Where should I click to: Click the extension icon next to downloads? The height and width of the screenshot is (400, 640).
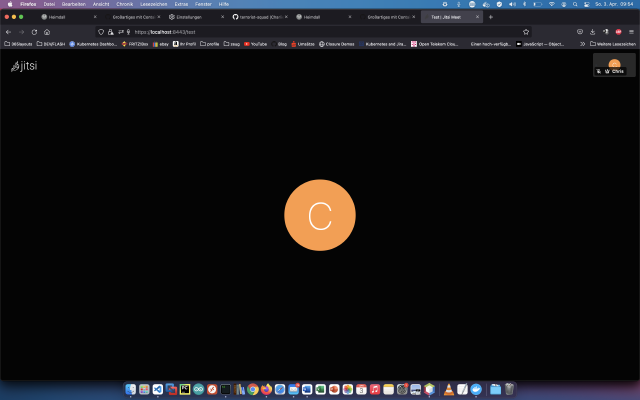tap(606, 32)
